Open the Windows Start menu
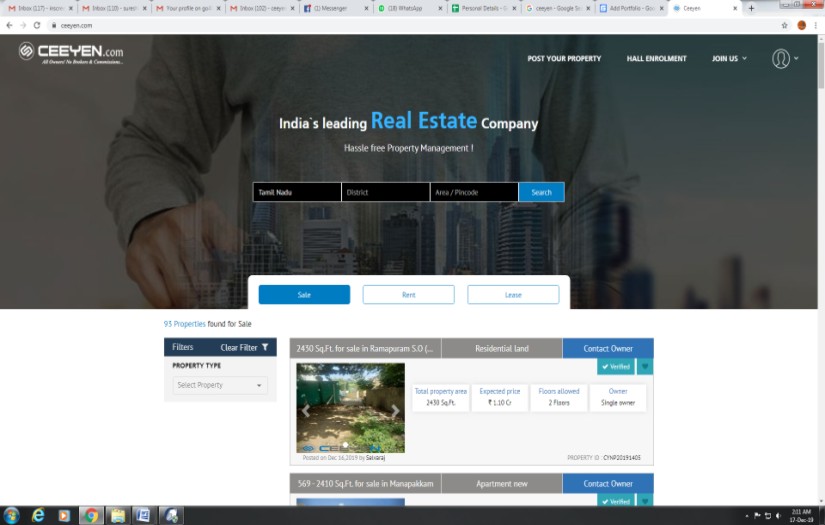 pyautogui.click(x=12, y=516)
